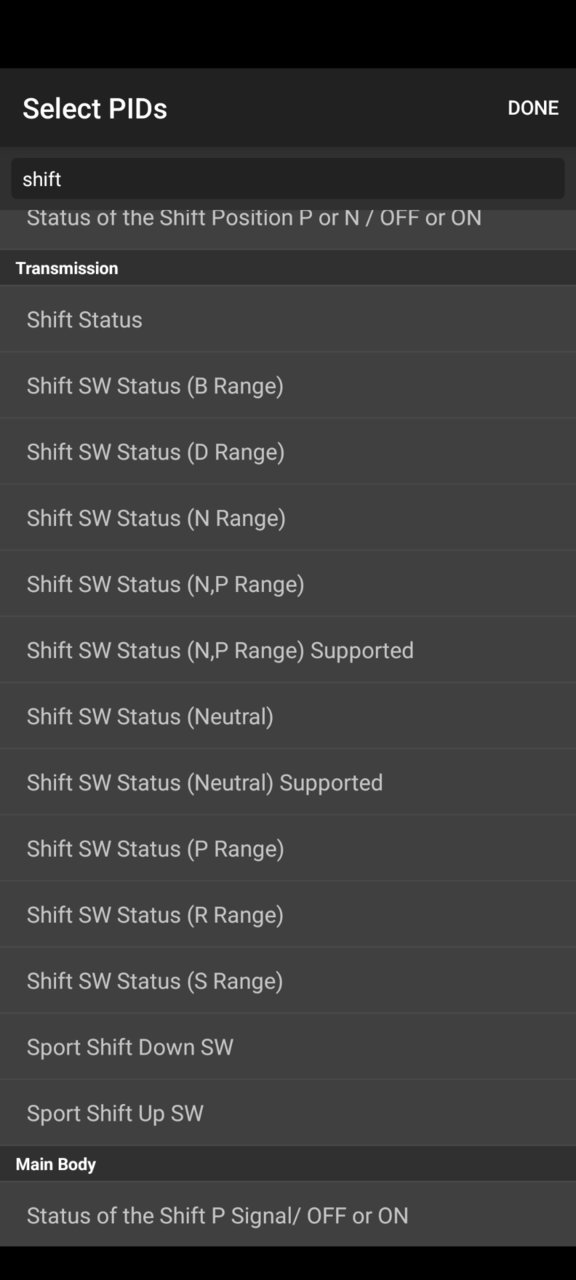The image size is (576, 1280).
Task: Choose Status of the Shift P Signal
Action: point(288,1215)
